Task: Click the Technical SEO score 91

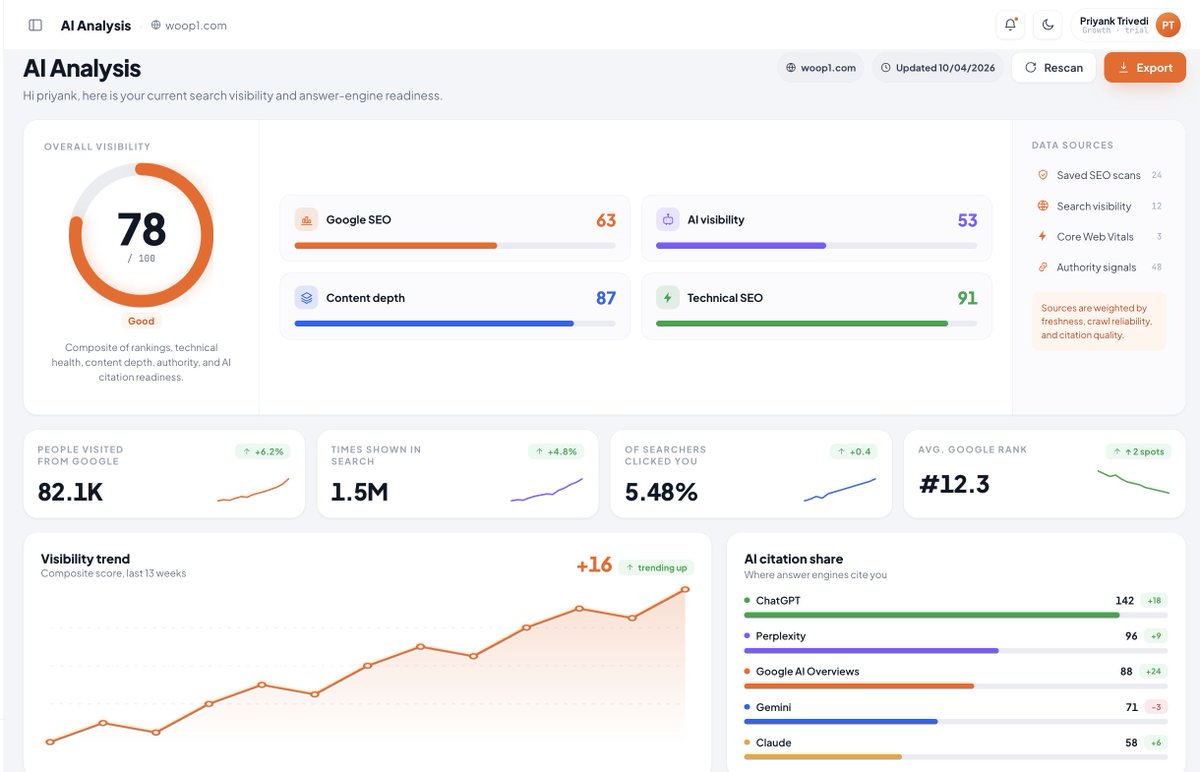Action: point(967,298)
